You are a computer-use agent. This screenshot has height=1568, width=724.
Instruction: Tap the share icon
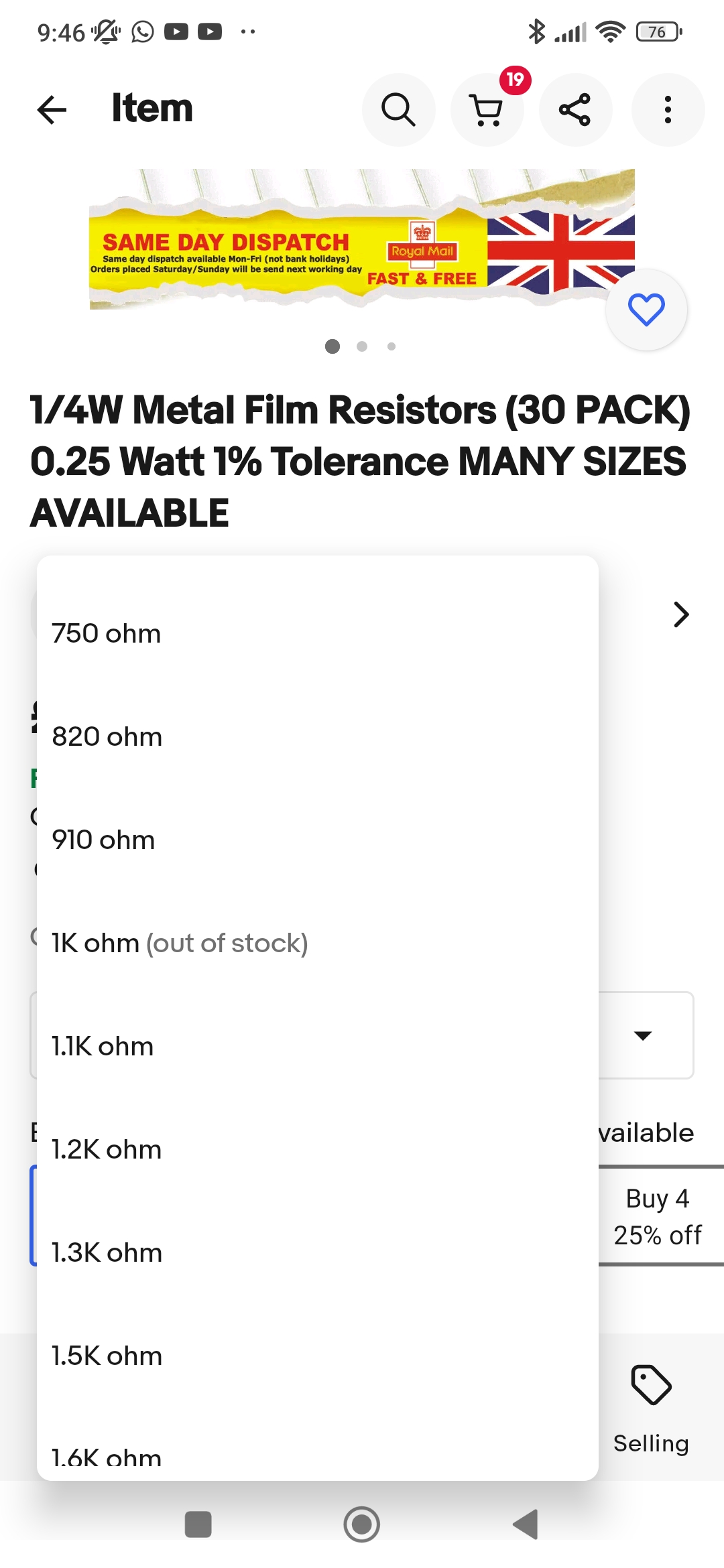tap(575, 109)
